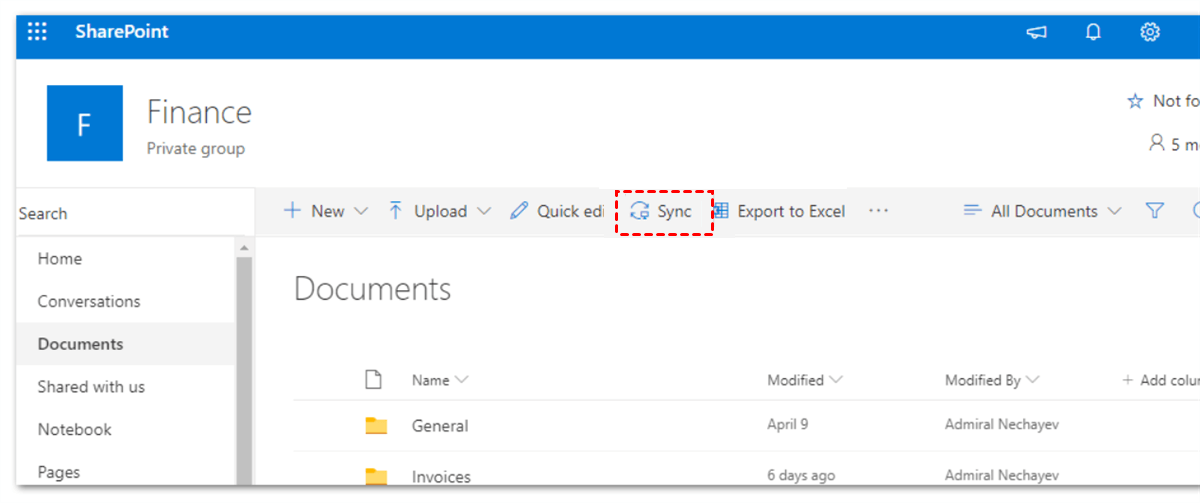Viewport: 1200px width, 503px height.
Task: Click the New plus icon
Action: (x=293, y=211)
